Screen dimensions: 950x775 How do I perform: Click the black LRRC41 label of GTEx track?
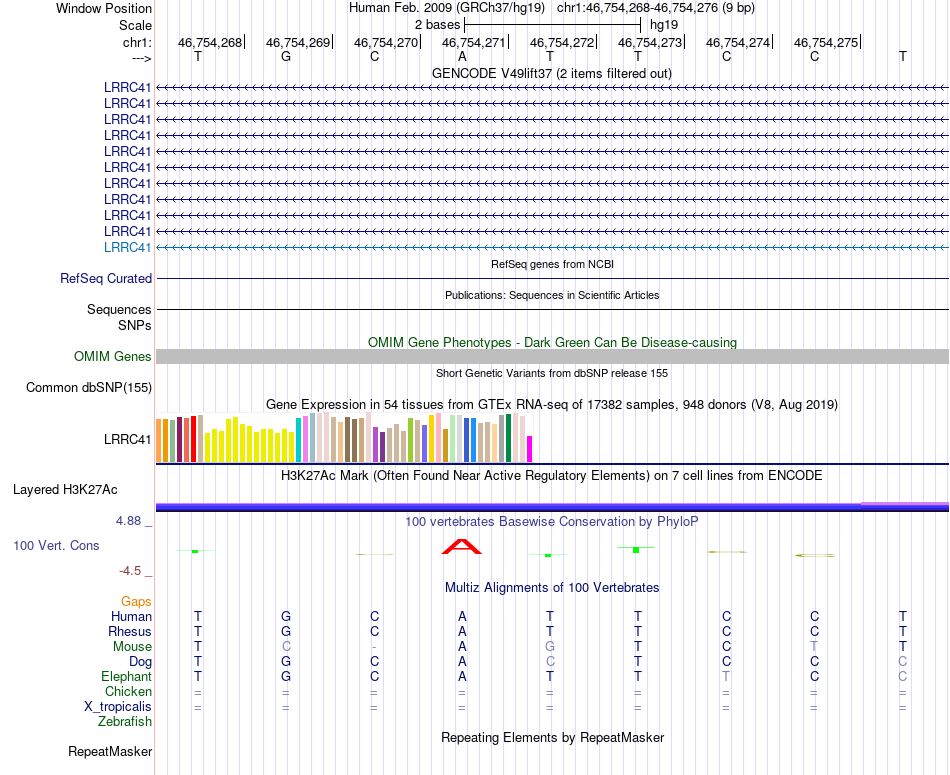tap(127, 439)
